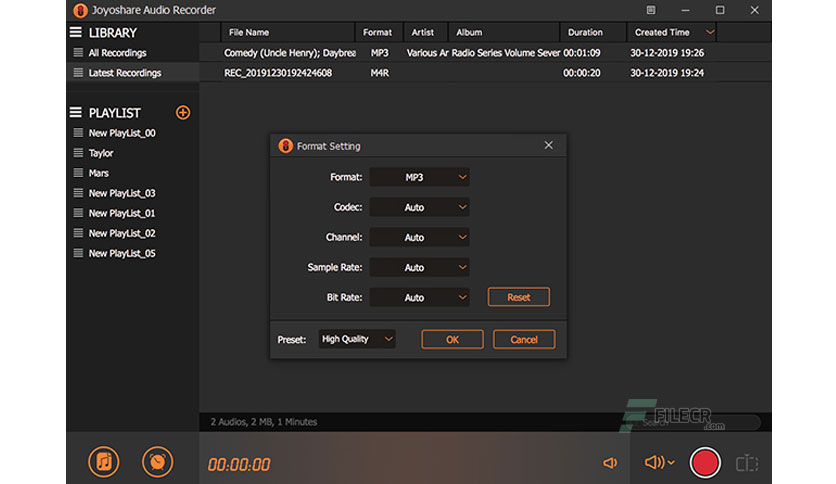Select All Recordings in library
This screenshot has width=836, height=484.
[x=133, y=53]
